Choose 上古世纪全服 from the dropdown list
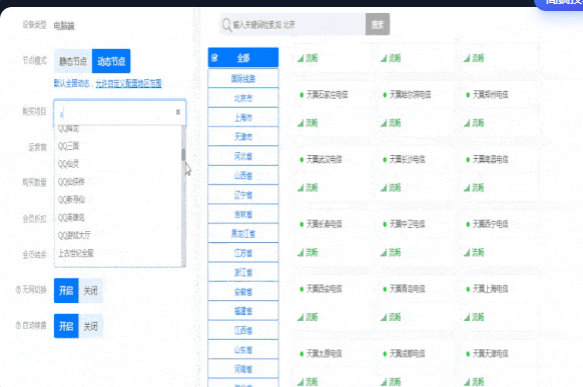This screenshot has height=387, width=583. pyautogui.click(x=118, y=253)
